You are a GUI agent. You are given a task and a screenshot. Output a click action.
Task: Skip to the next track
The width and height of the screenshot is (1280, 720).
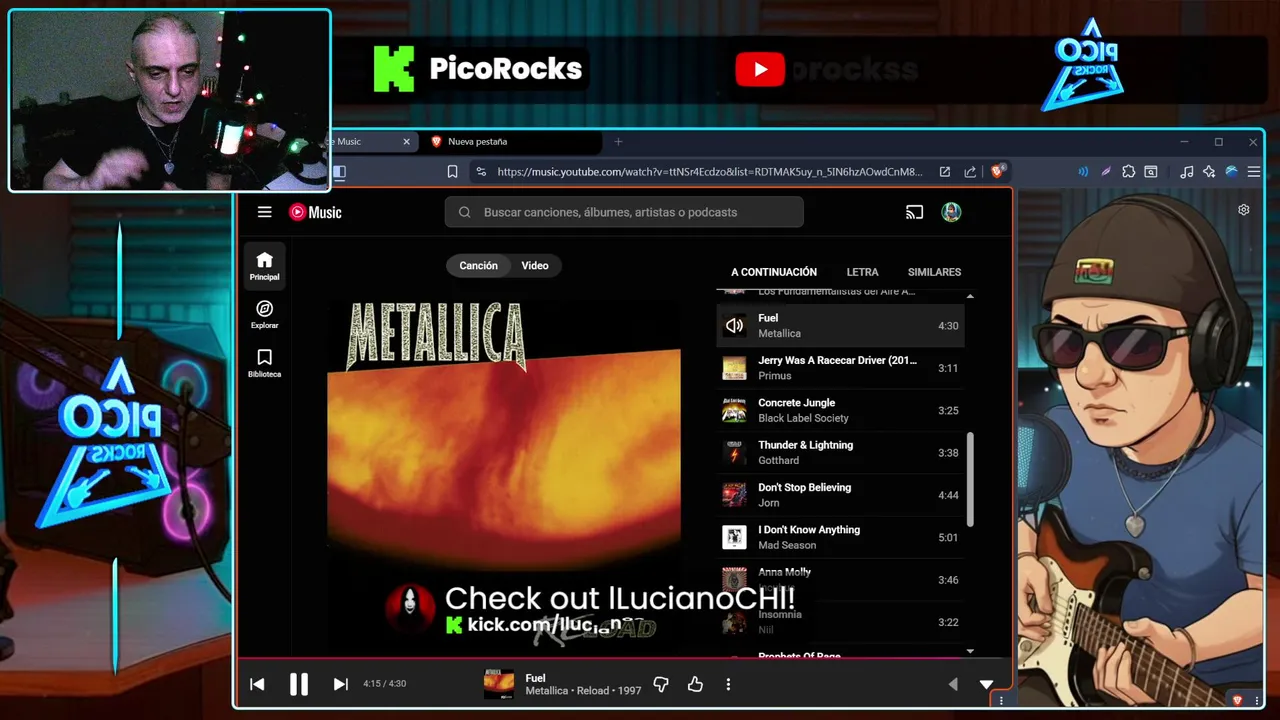[x=340, y=684]
